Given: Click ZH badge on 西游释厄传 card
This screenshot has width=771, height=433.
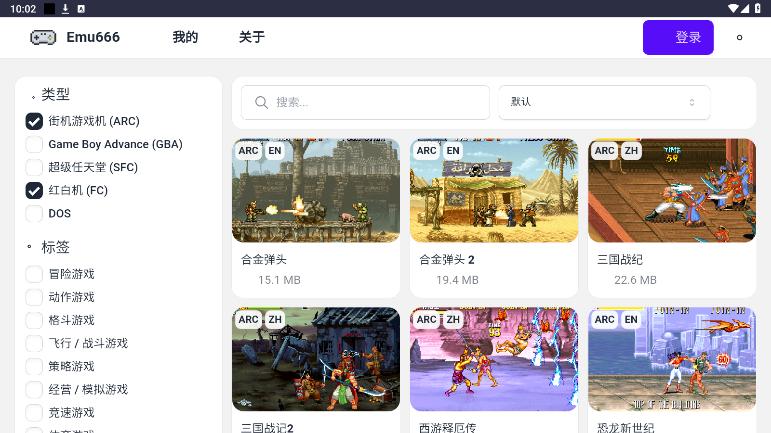Looking at the screenshot, I should point(453,319).
